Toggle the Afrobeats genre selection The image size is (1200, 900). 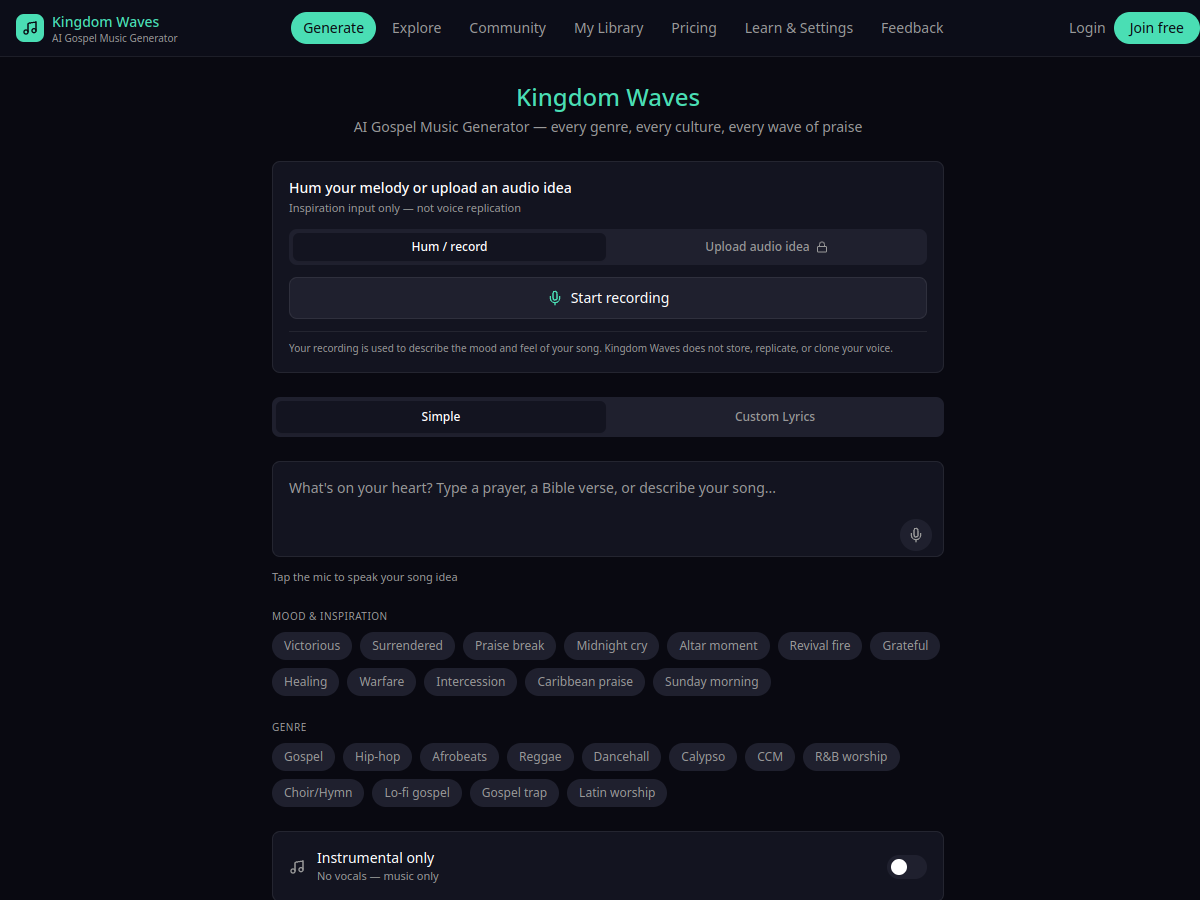[459, 757]
